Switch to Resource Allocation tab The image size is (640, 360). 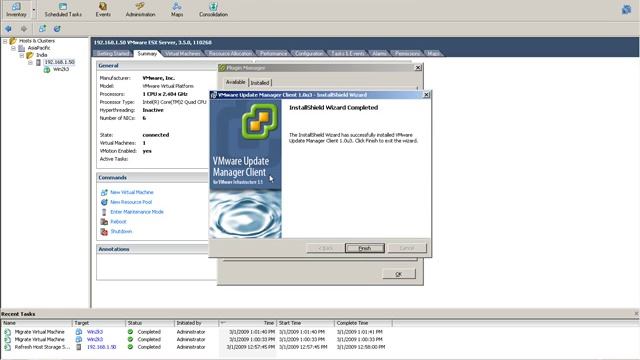click(230, 53)
